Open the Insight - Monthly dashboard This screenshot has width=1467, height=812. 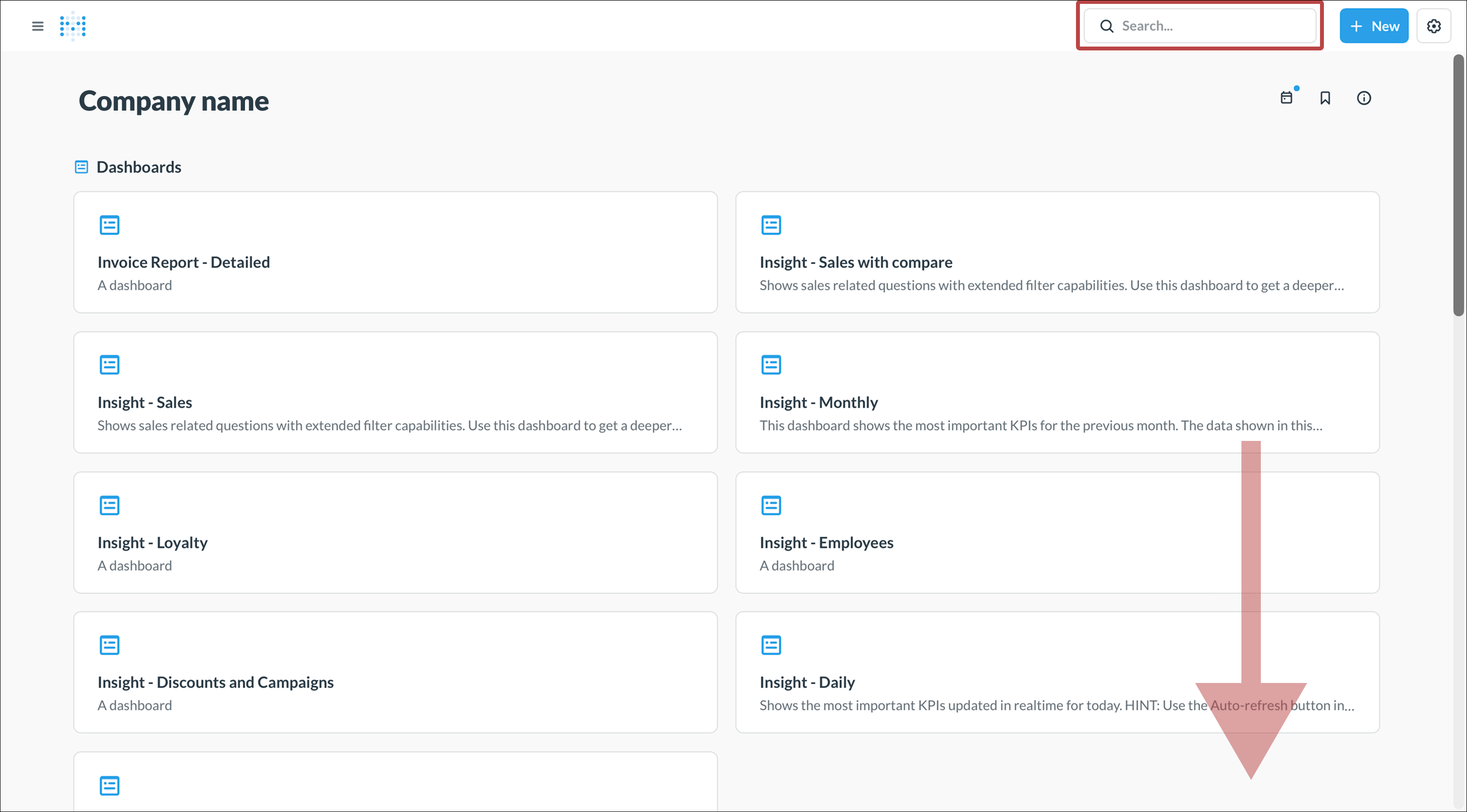pyautogui.click(x=818, y=402)
